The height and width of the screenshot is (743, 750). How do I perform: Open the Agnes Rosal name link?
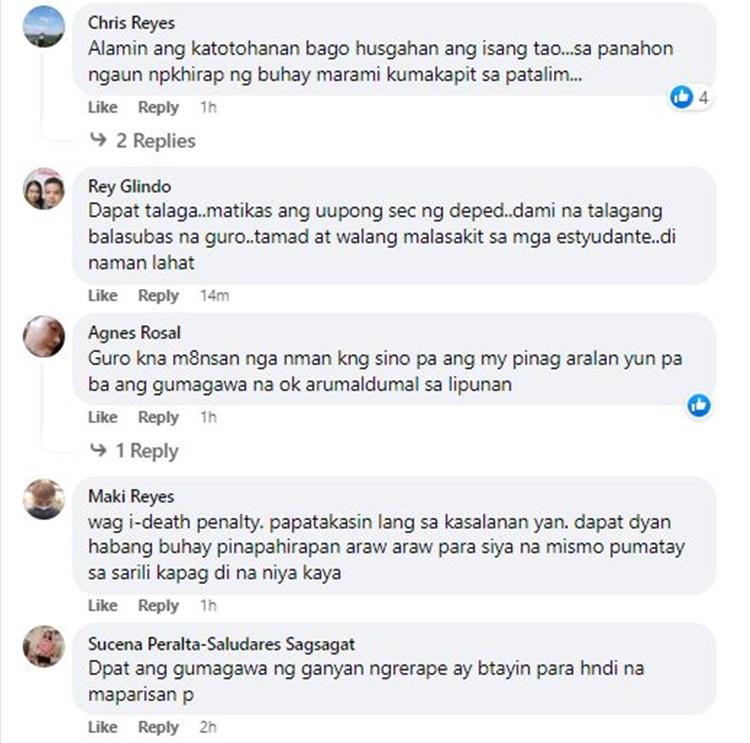[134, 333]
